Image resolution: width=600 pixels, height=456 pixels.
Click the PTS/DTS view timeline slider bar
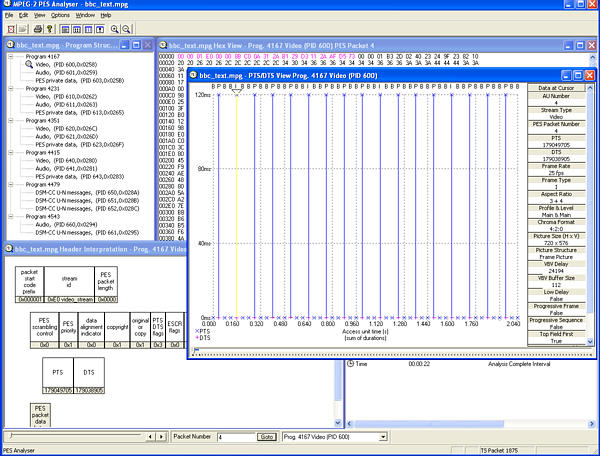(x=392, y=352)
